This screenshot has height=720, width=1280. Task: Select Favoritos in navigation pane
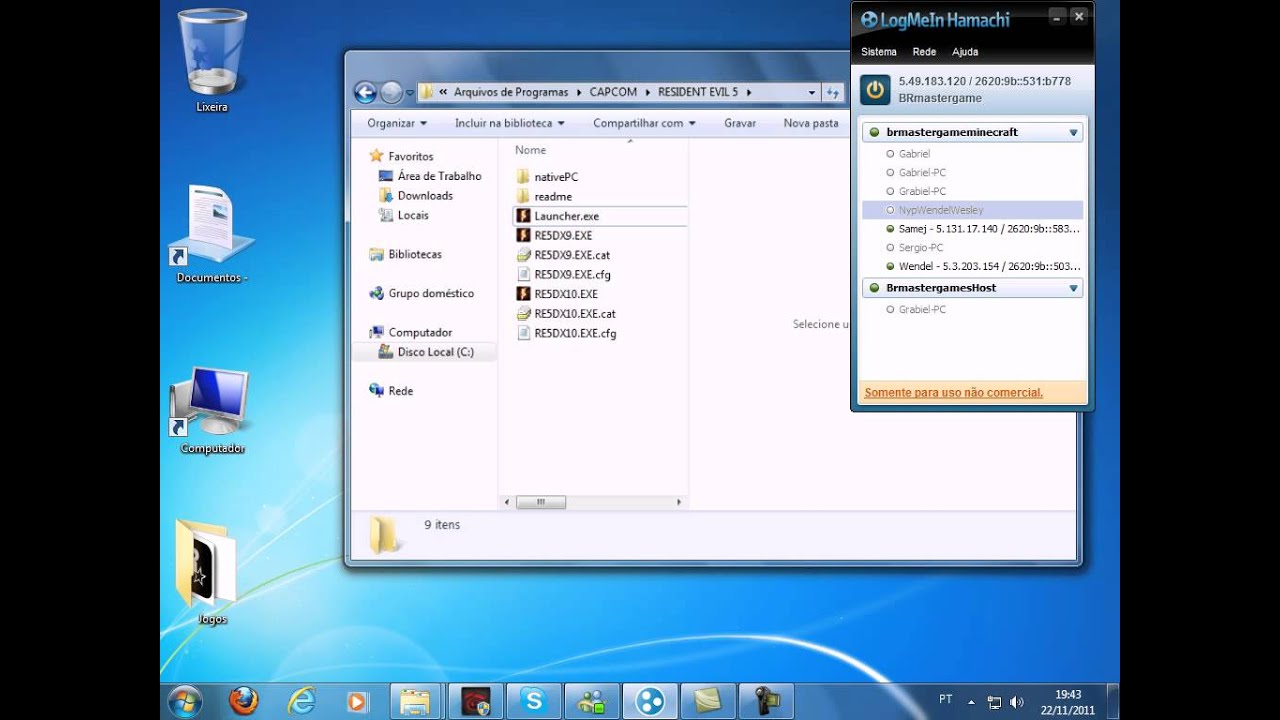point(410,157)
